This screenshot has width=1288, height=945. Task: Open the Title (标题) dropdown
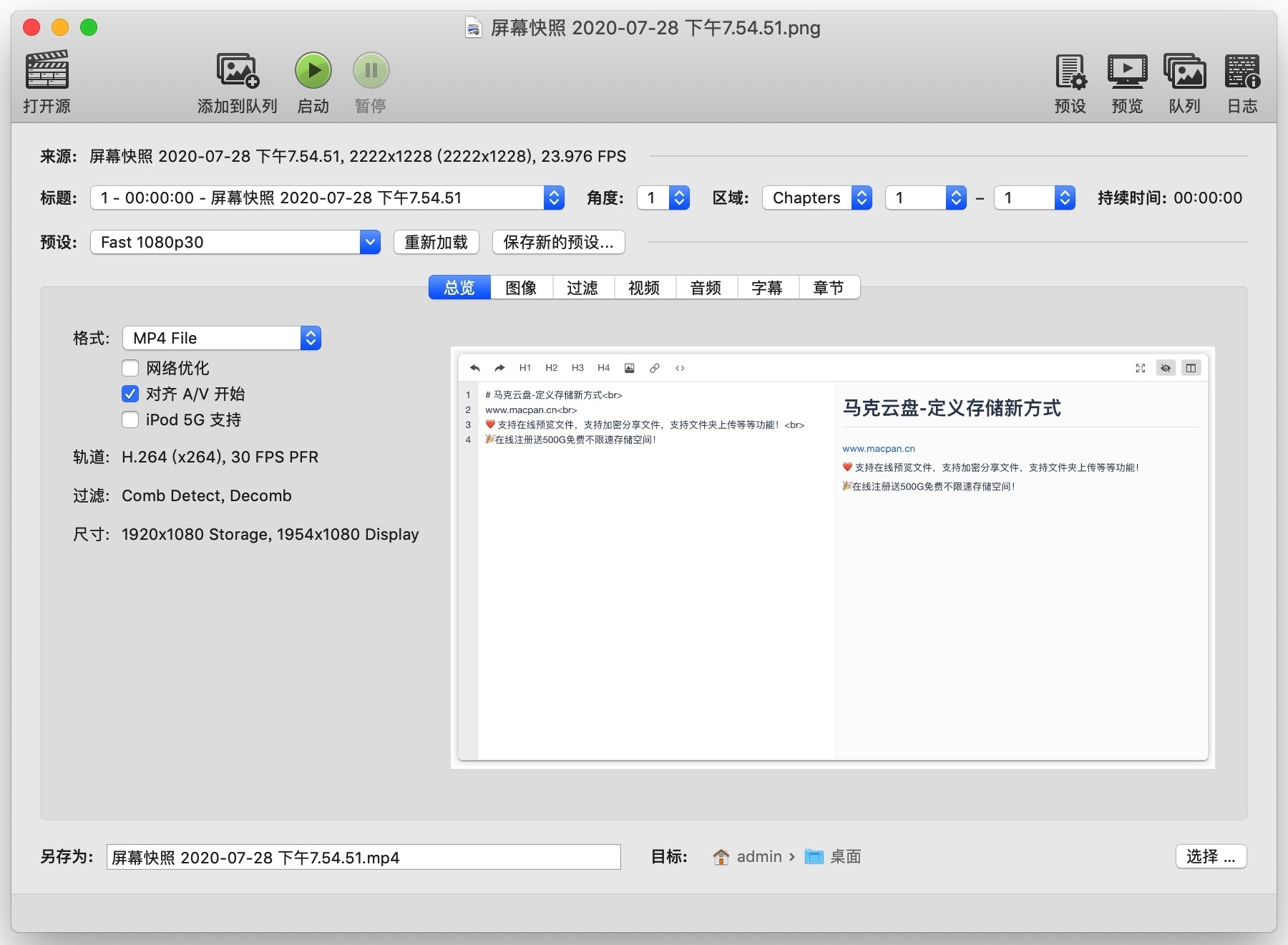[327, 198]
